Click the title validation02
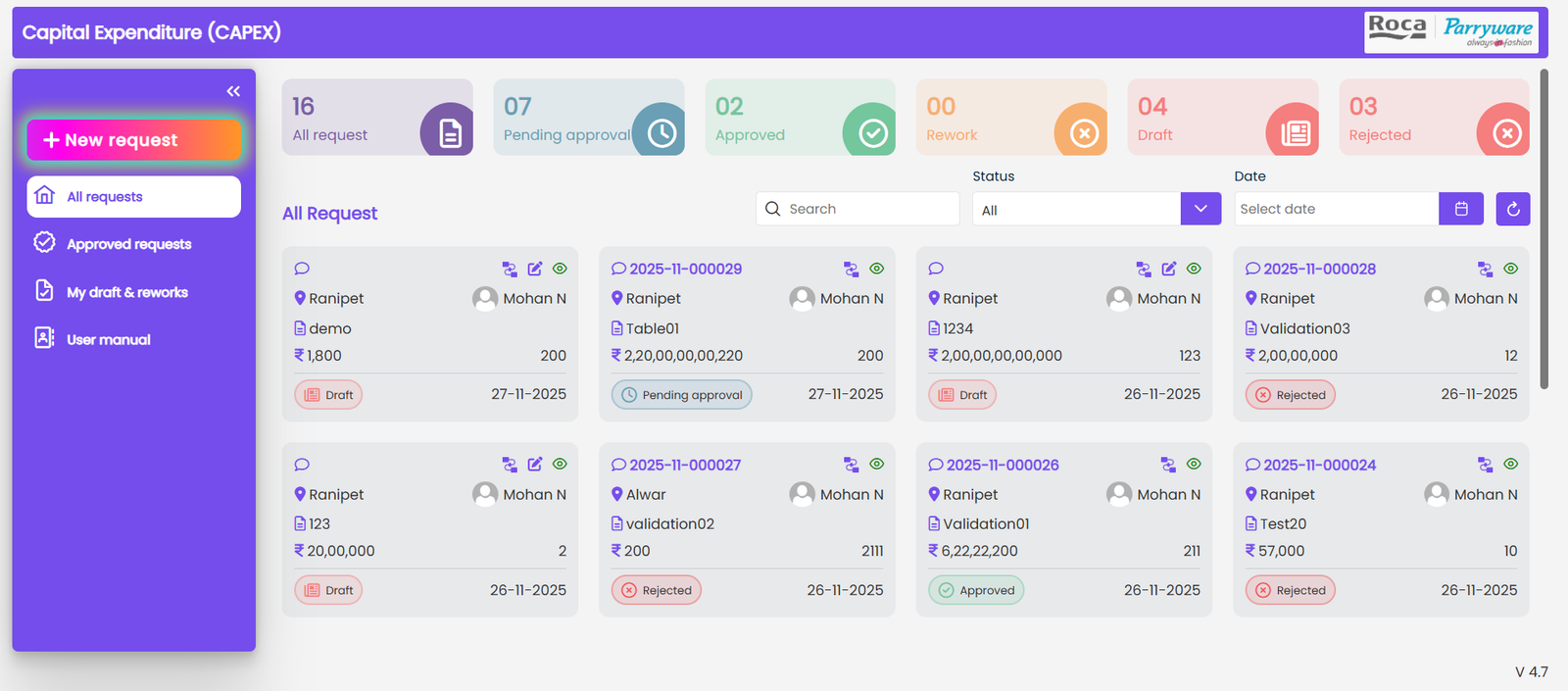Screen dimensions: 1568x691 coord(670,524)
